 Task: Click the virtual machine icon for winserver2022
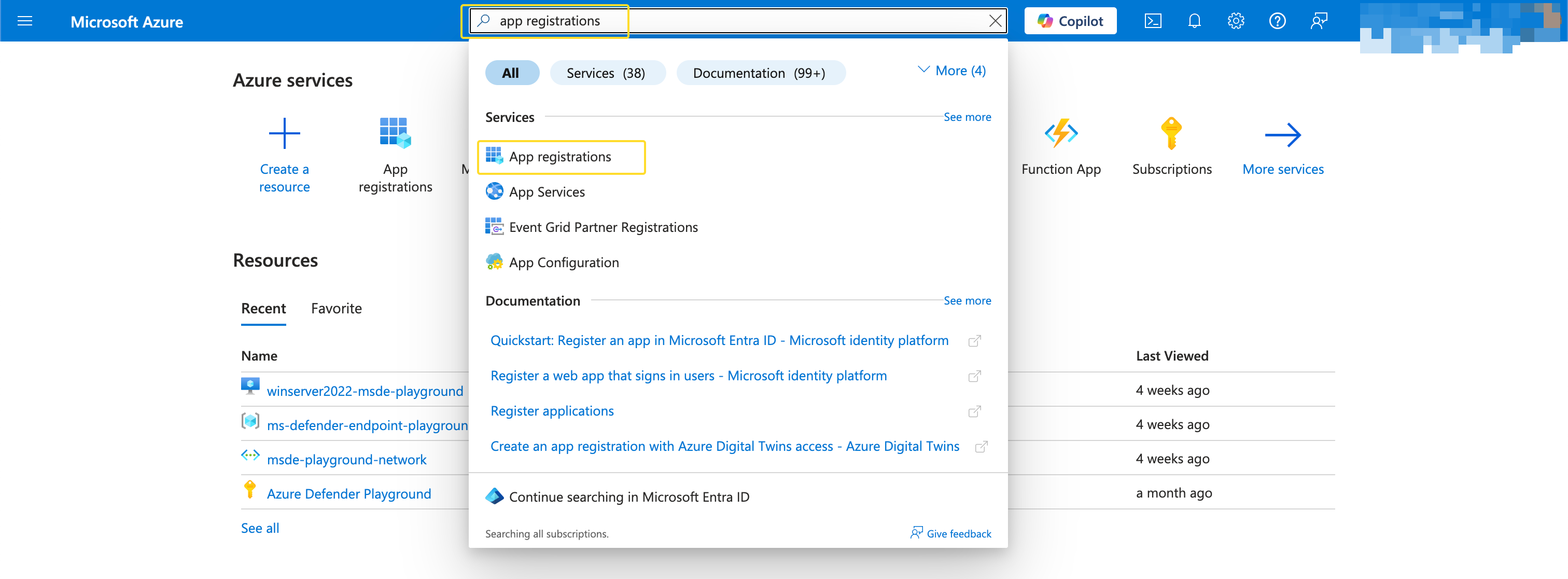(x=250, y=386)
